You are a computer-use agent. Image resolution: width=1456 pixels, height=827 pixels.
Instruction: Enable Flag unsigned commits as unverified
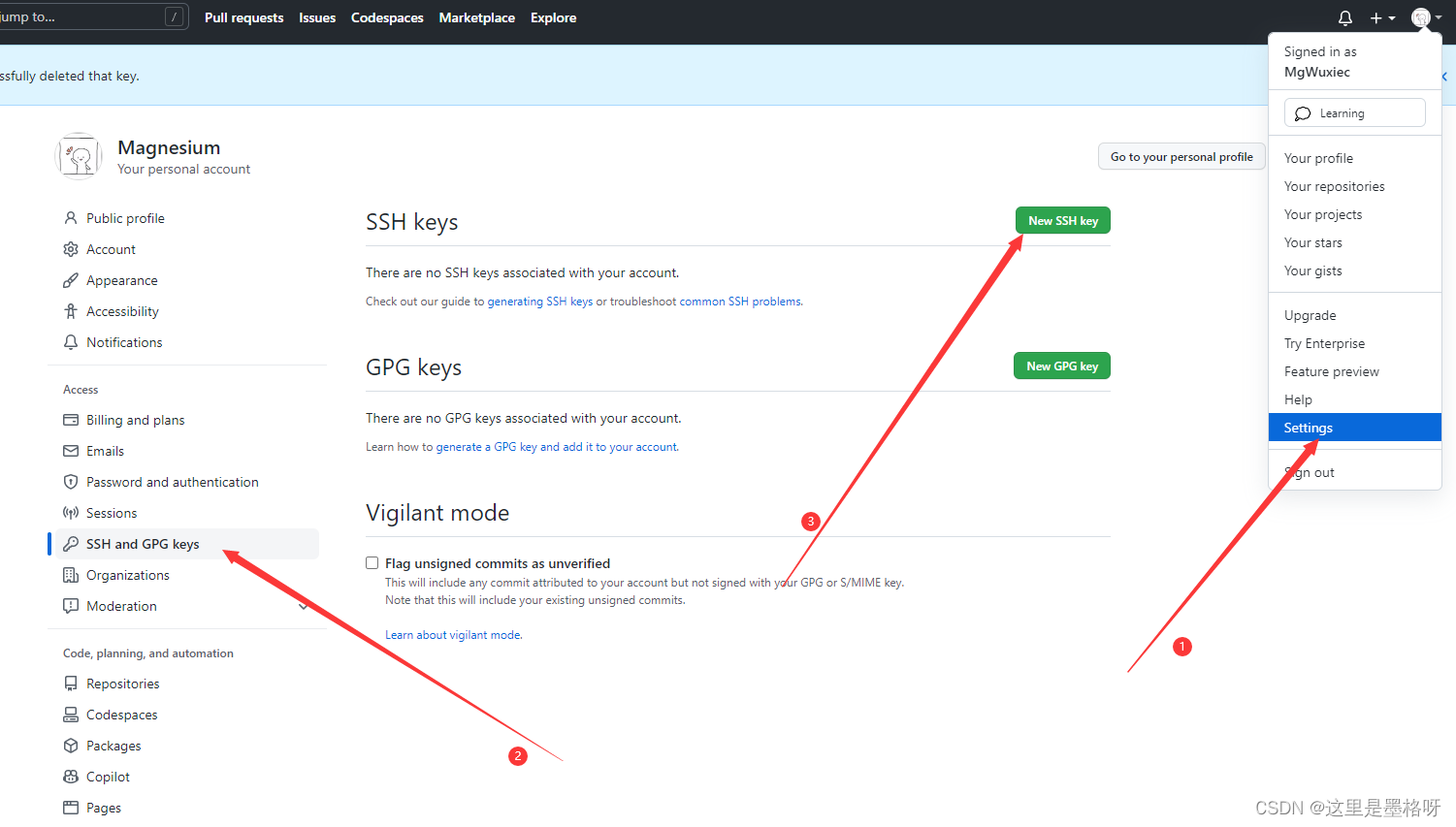click(x=372, y=562)
